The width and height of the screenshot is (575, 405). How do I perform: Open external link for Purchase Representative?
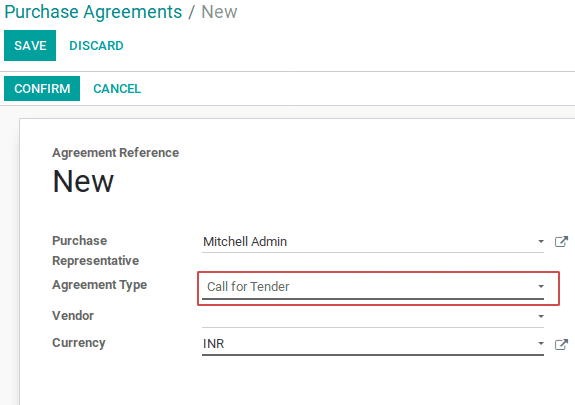[x=561, y=241]
